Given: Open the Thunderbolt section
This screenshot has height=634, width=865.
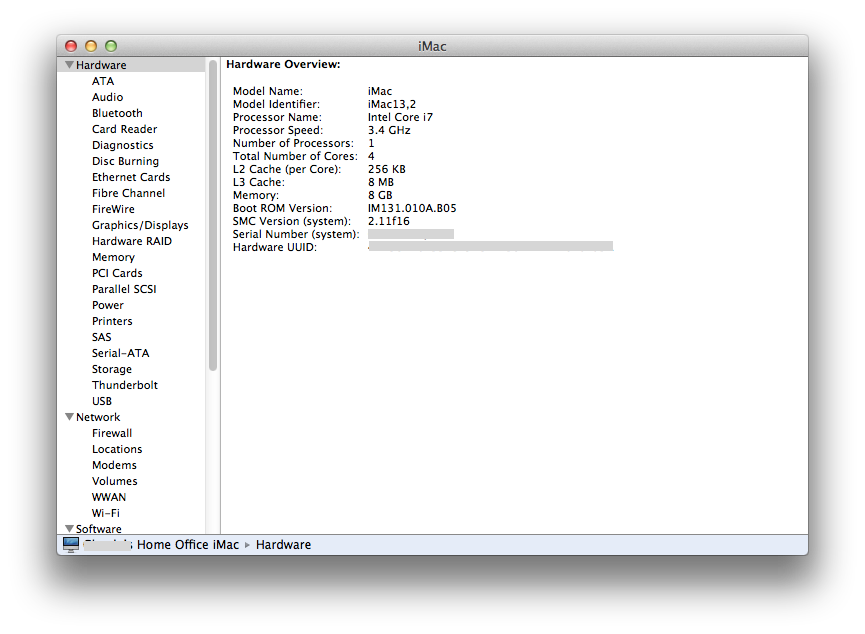Looking at the screenshot, I should pyautogui.click(x=125, y=385).
